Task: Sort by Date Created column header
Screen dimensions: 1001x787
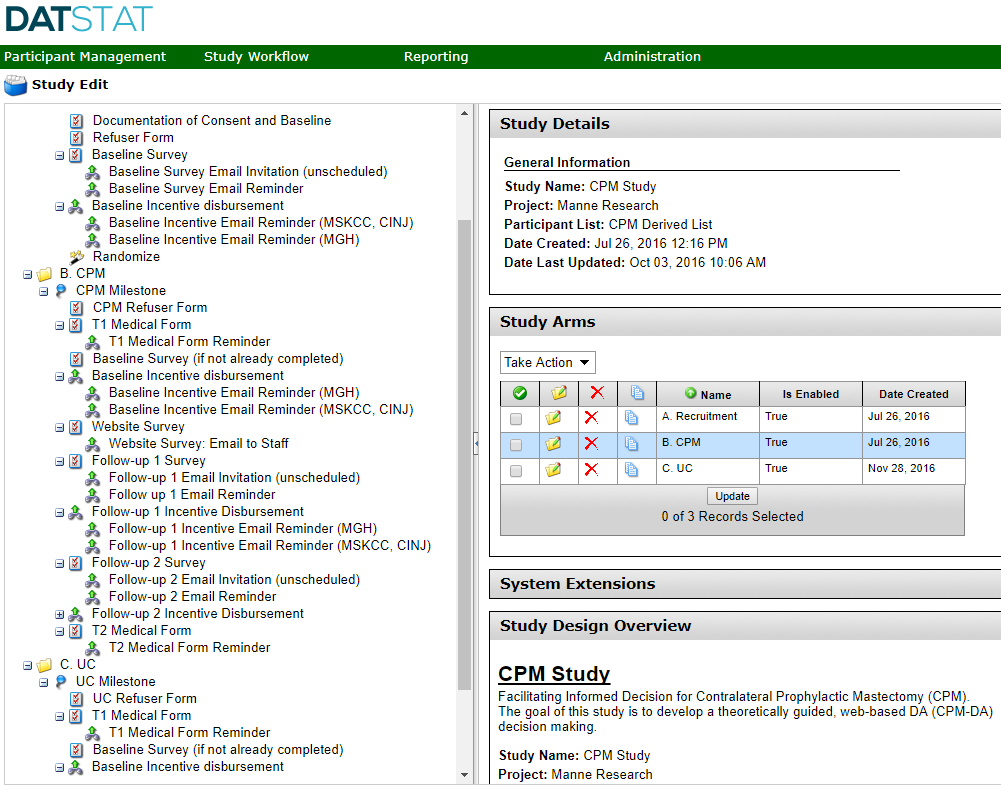Action: click(914, 394)
